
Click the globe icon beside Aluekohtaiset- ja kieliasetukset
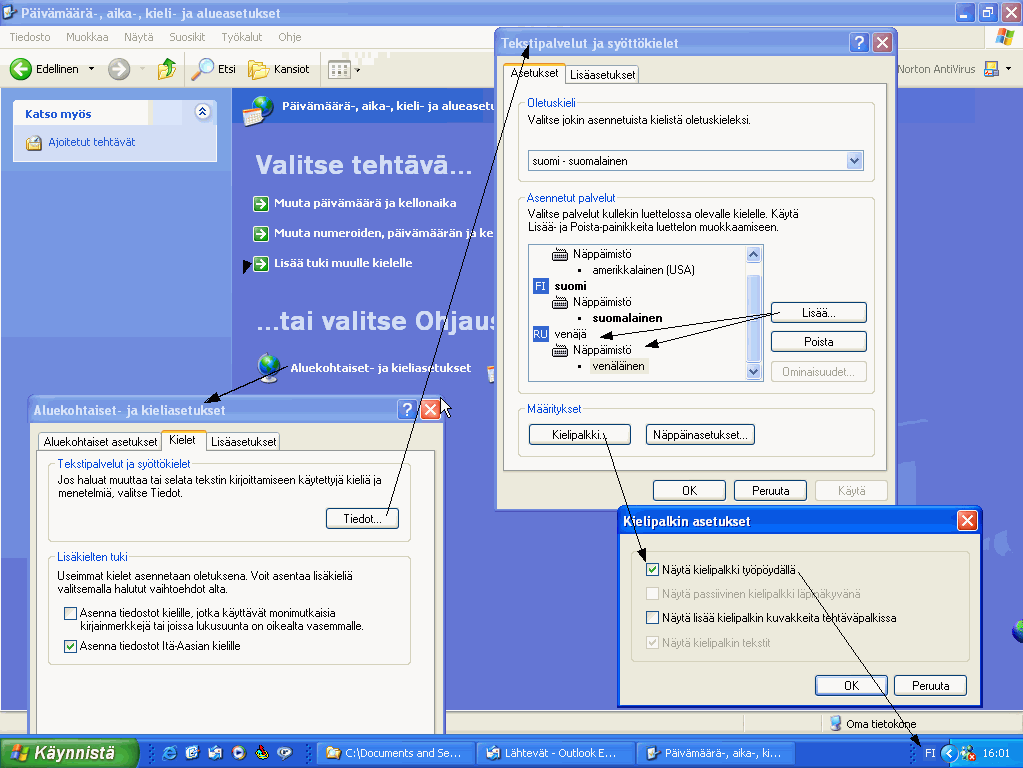268,367
